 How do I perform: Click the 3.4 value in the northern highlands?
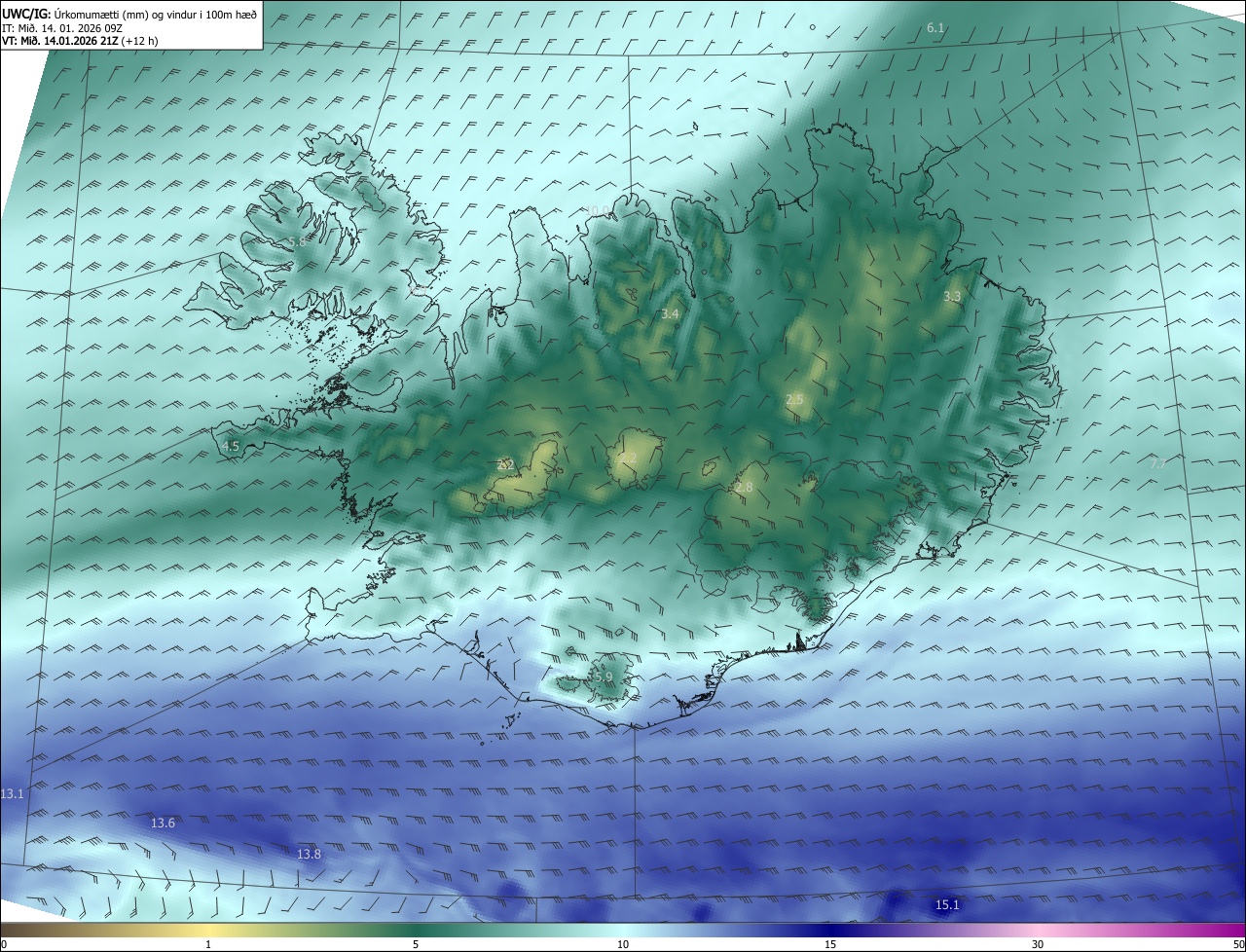[670, 314]
